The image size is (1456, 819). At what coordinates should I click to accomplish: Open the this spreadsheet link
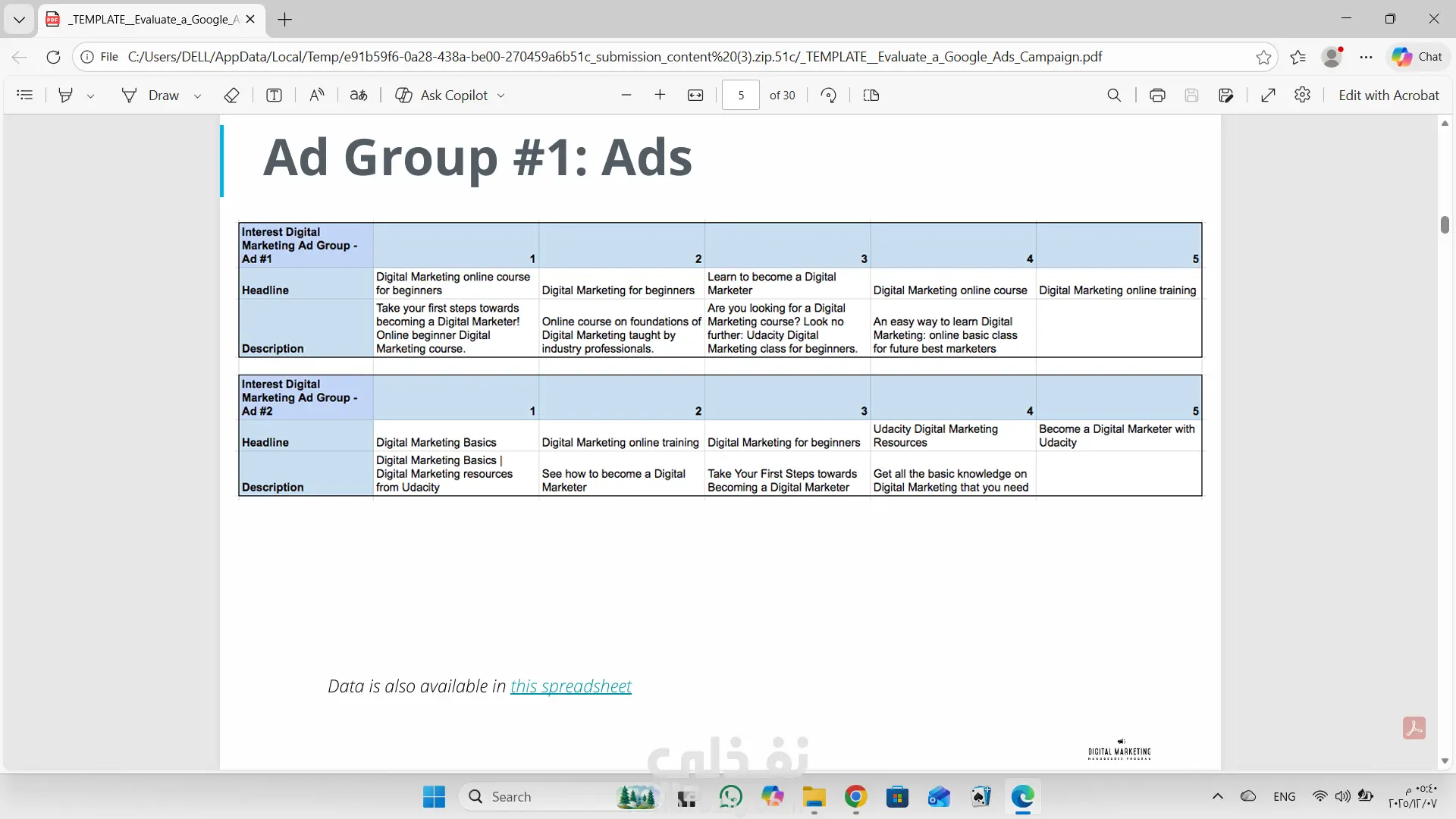[570, 686]
